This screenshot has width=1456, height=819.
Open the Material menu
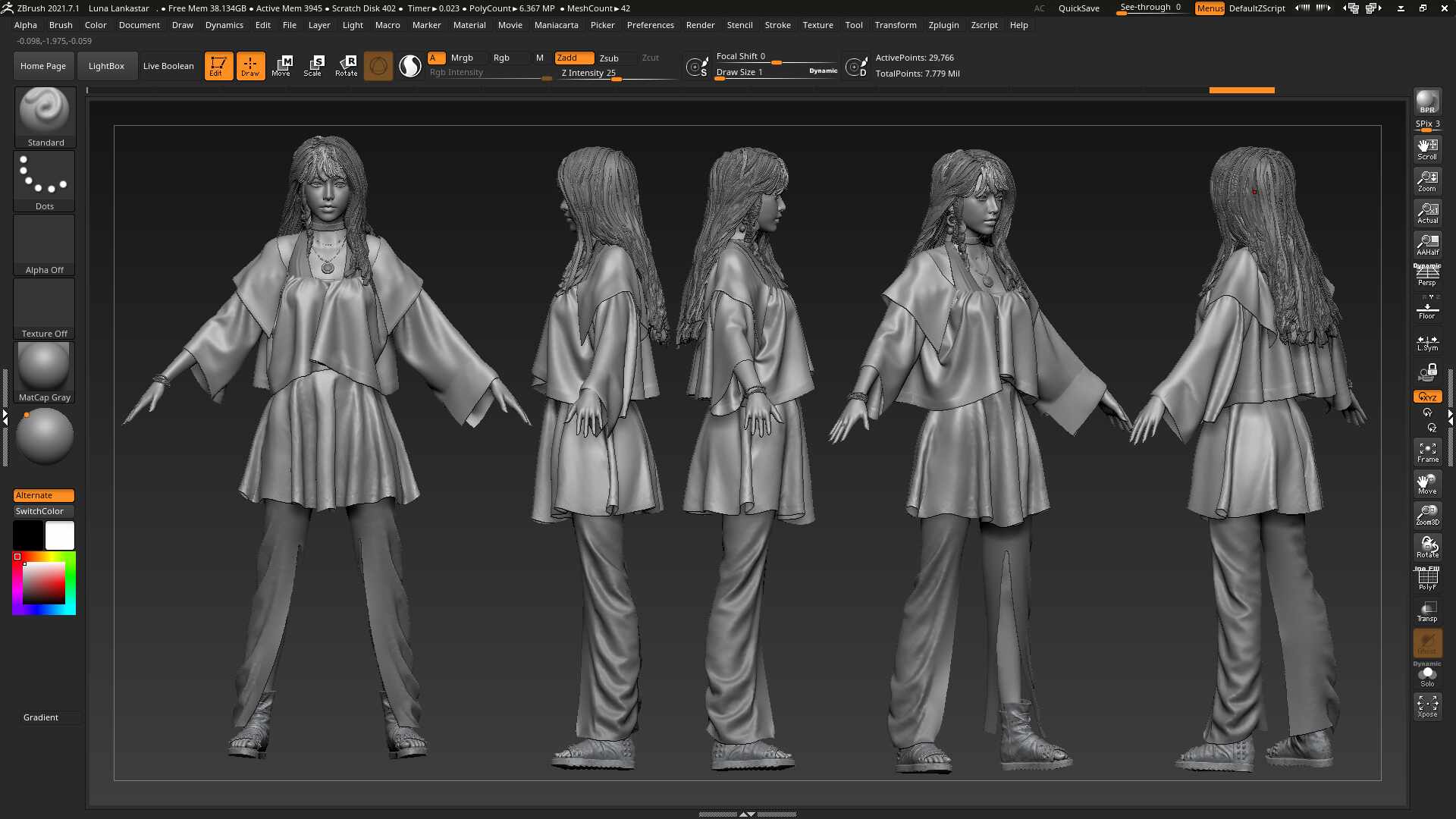point(469,25)
